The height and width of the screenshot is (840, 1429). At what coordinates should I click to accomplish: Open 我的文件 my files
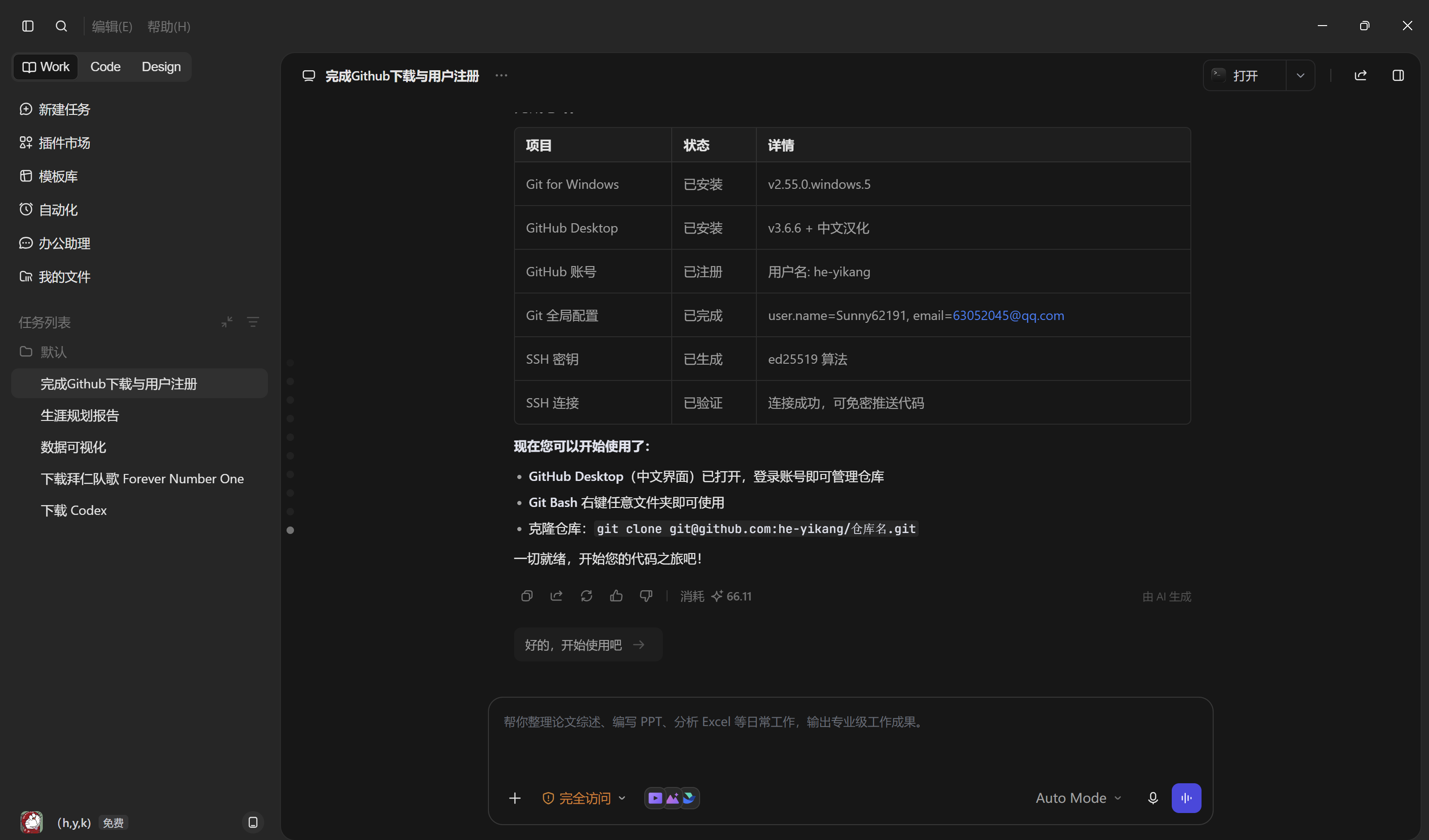coord(55,277)
